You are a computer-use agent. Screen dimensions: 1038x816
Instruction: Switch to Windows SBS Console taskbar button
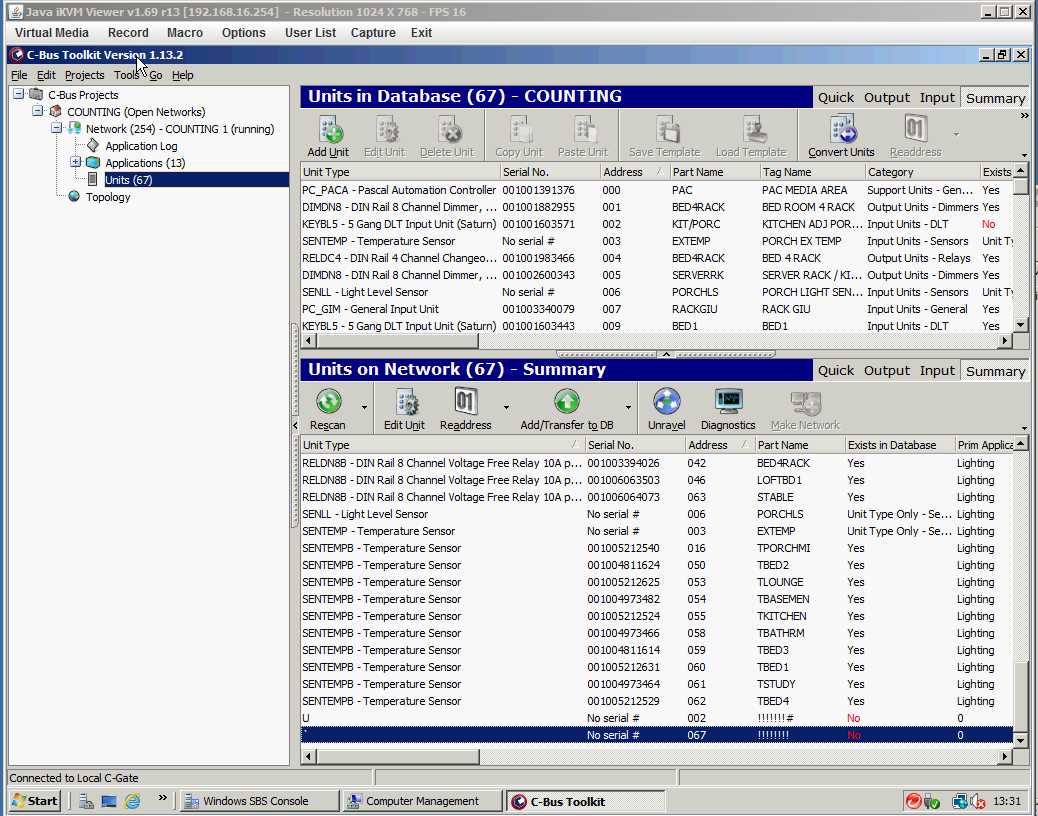pyautogui.click(x=258, y=801)
